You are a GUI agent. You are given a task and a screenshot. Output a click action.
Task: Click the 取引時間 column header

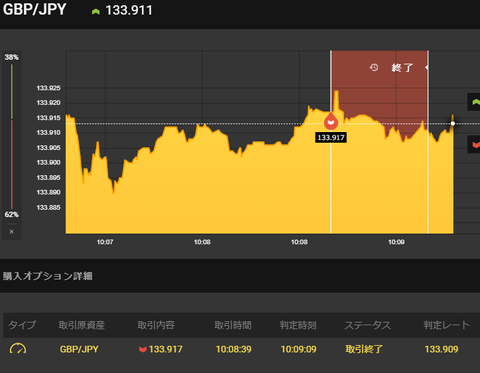point(233,325)
